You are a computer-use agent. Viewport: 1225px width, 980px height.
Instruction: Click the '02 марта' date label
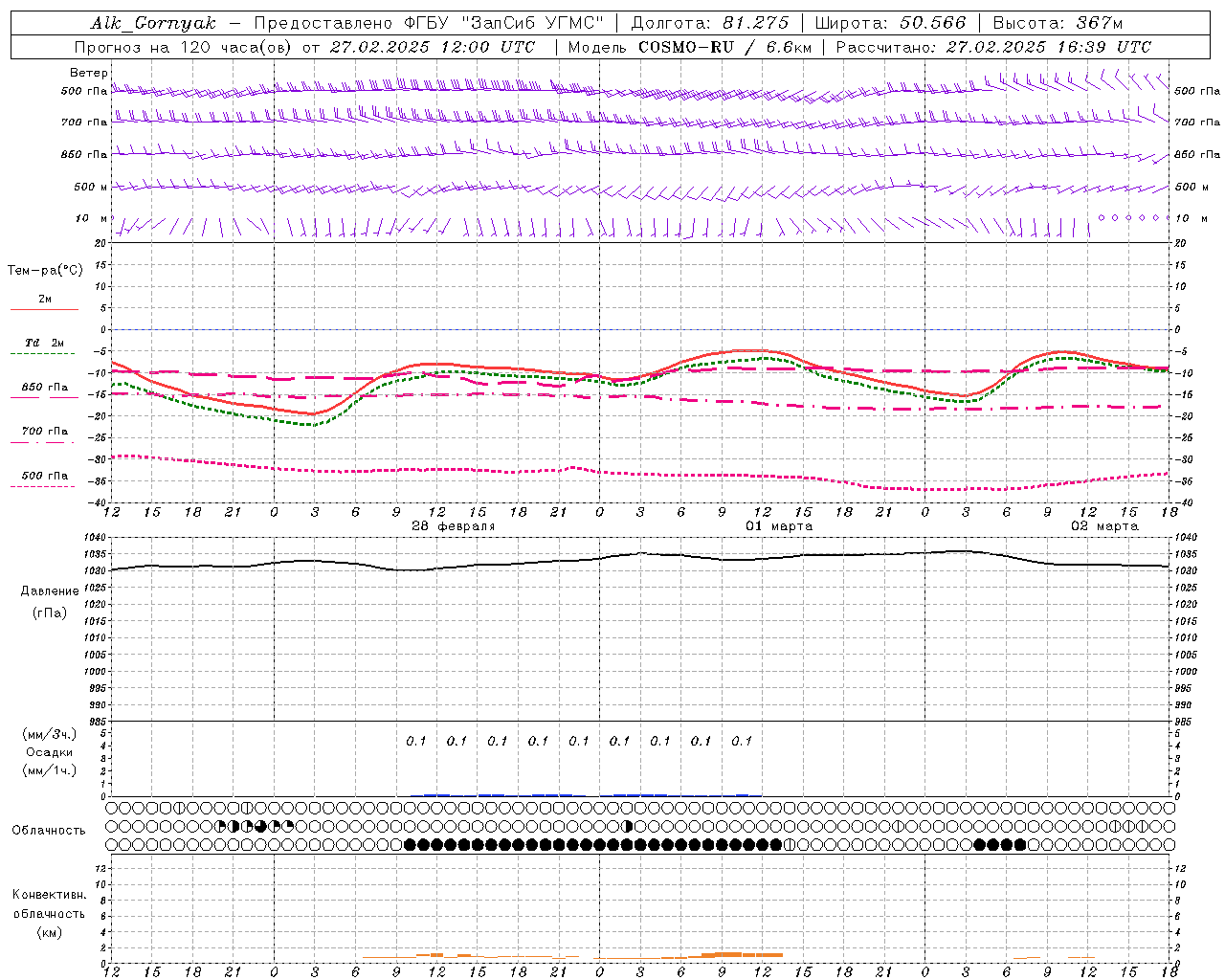[1105, 526]
